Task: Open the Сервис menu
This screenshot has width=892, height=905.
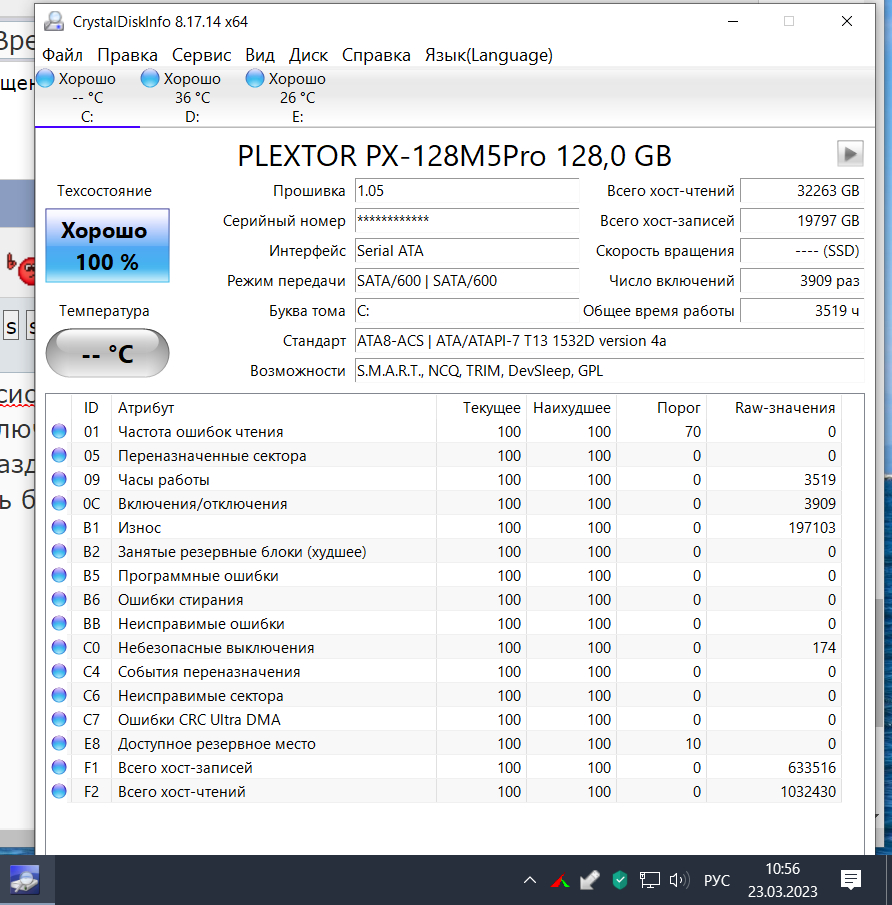Action: pyautogui.click(x=201, y=55)
